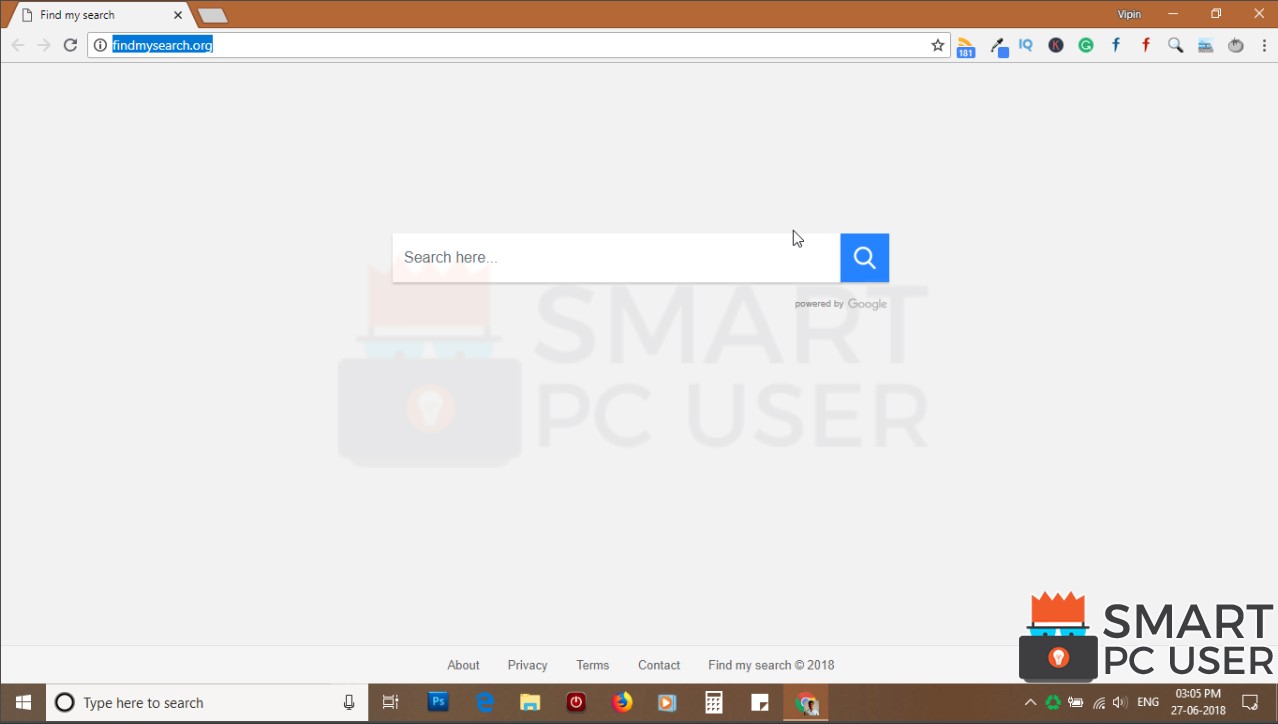Screen dimensions: 1278x724
Task: Click the blue search magnifier button
Action: coord(864,258)
